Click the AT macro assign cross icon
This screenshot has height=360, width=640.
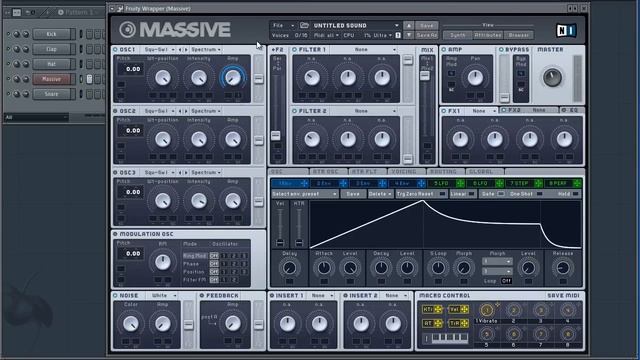tap(438, 323)
